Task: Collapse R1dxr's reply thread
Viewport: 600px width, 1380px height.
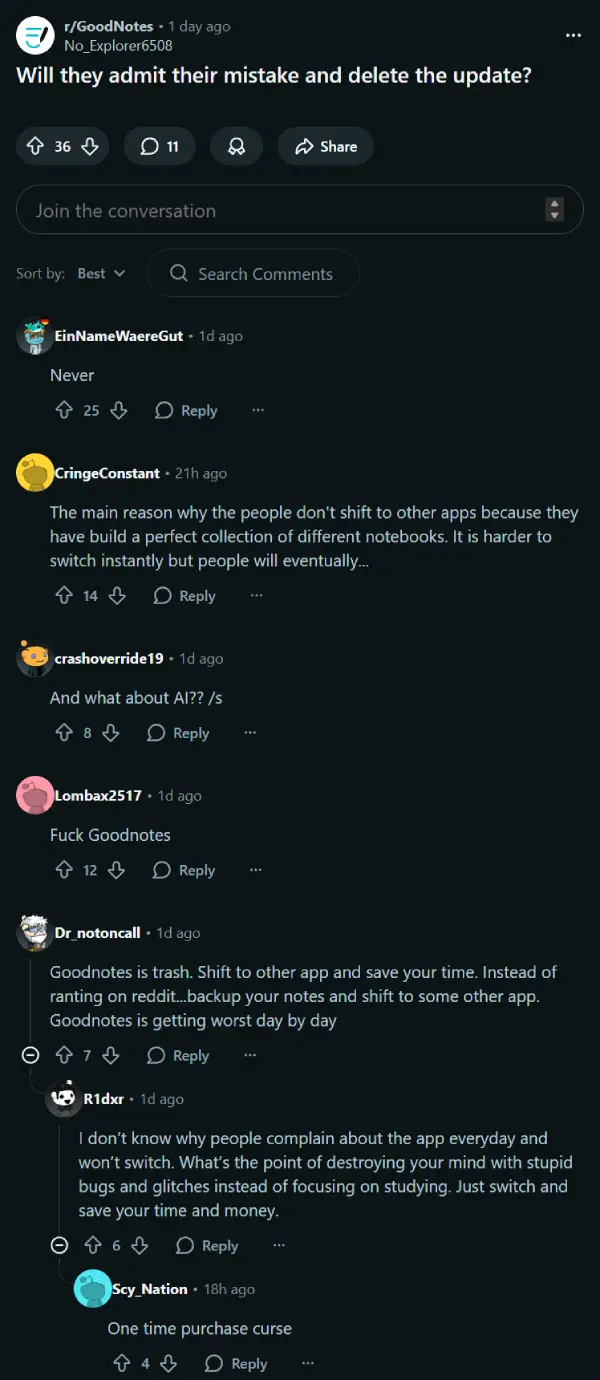Action: pos(59,1245)
